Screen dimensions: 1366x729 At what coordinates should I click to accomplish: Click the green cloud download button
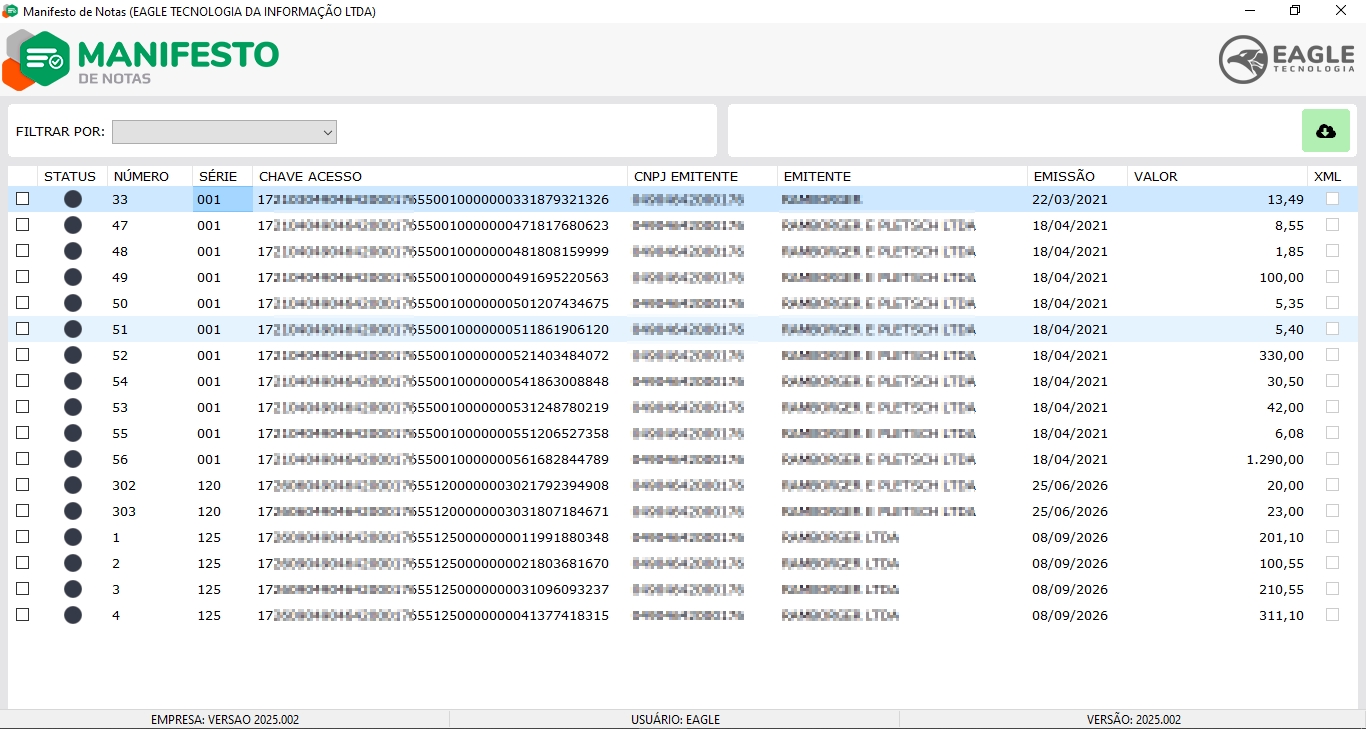pos(1326,131)
